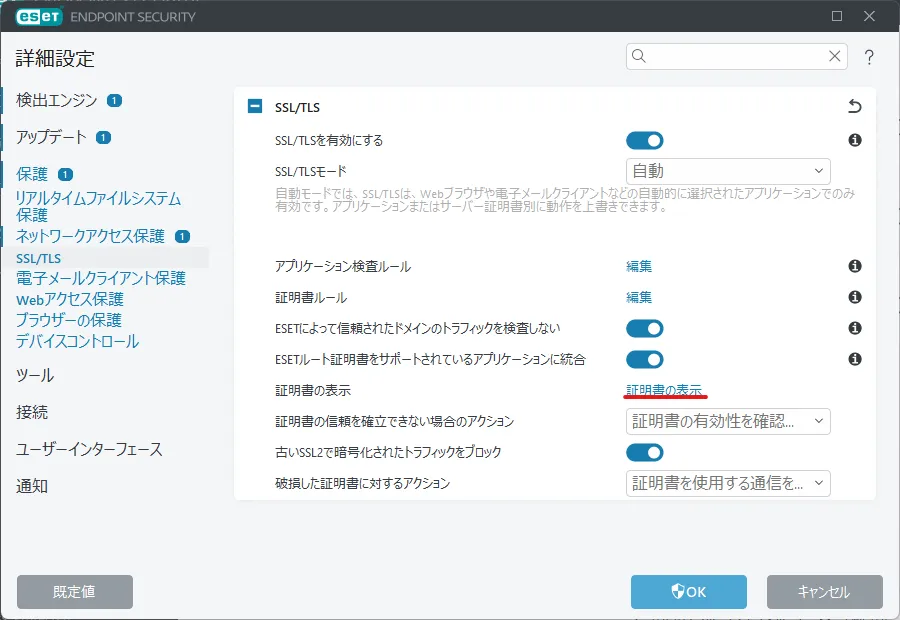Click the info icon beside SSL/TLSを有効にする
This screenshot has width=900, height=620.
click(855, 141)
